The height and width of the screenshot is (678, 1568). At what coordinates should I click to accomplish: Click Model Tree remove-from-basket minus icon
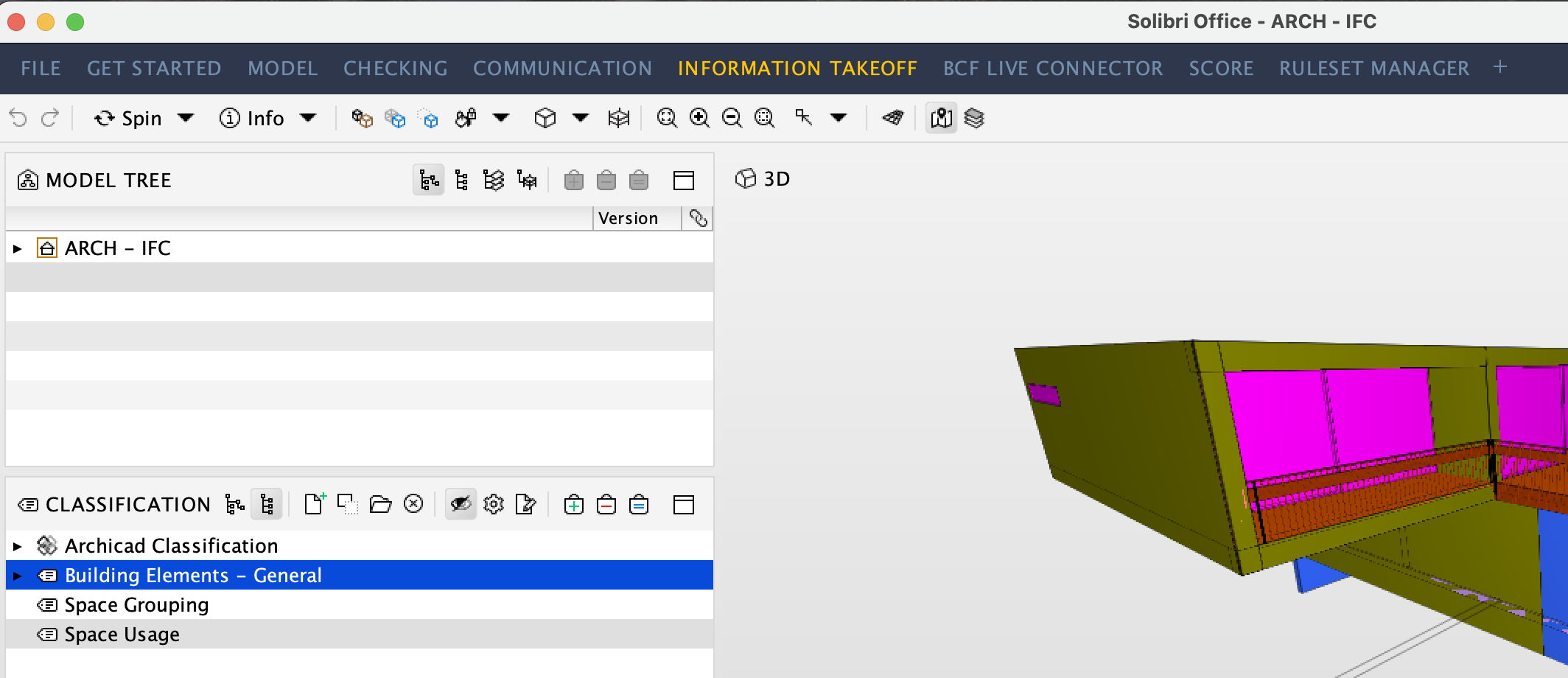coord(606,181)
